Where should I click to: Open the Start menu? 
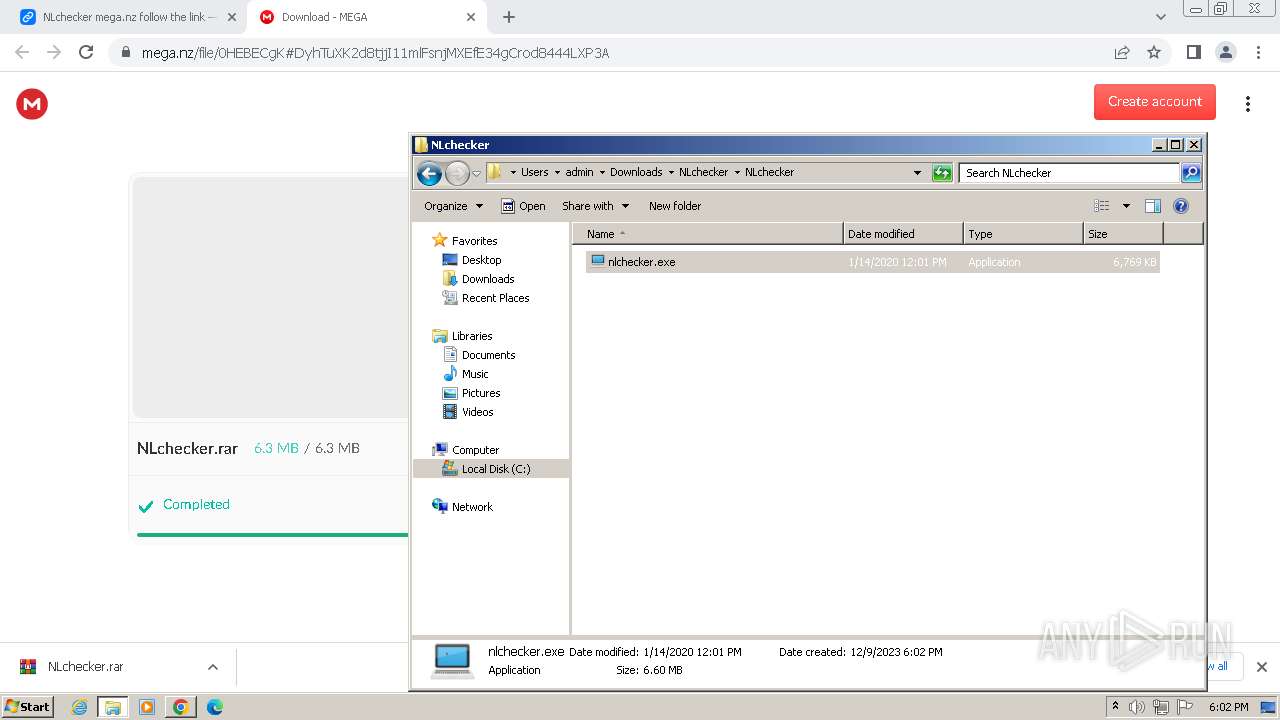tap(27, 707)
